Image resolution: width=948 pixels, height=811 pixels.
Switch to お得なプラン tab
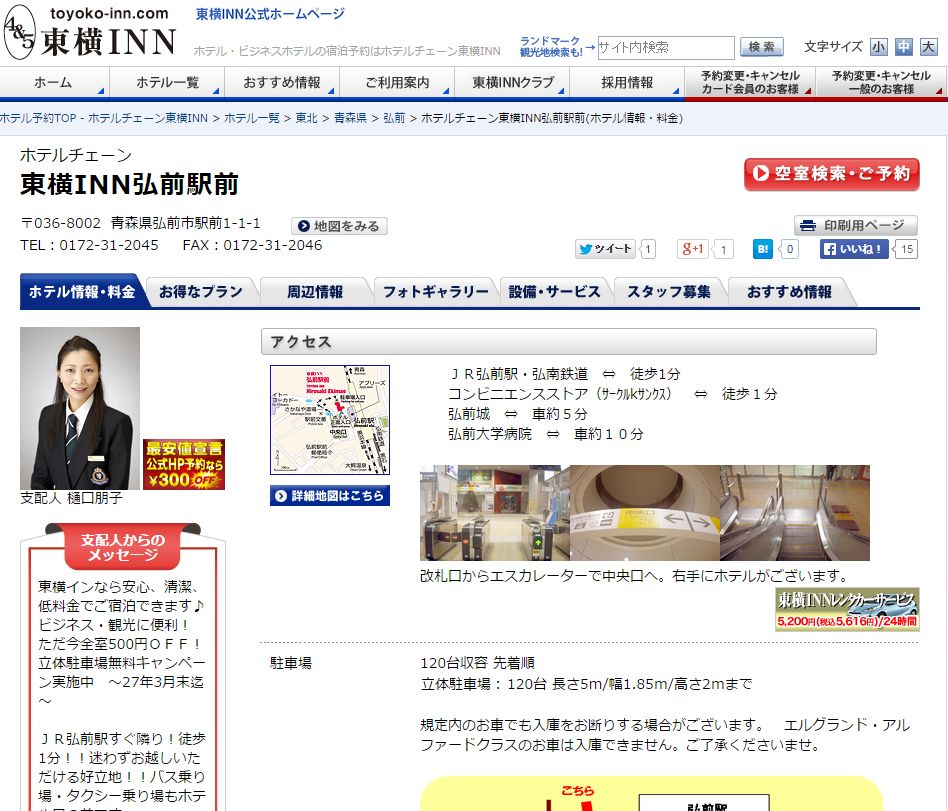click(200, 292)
